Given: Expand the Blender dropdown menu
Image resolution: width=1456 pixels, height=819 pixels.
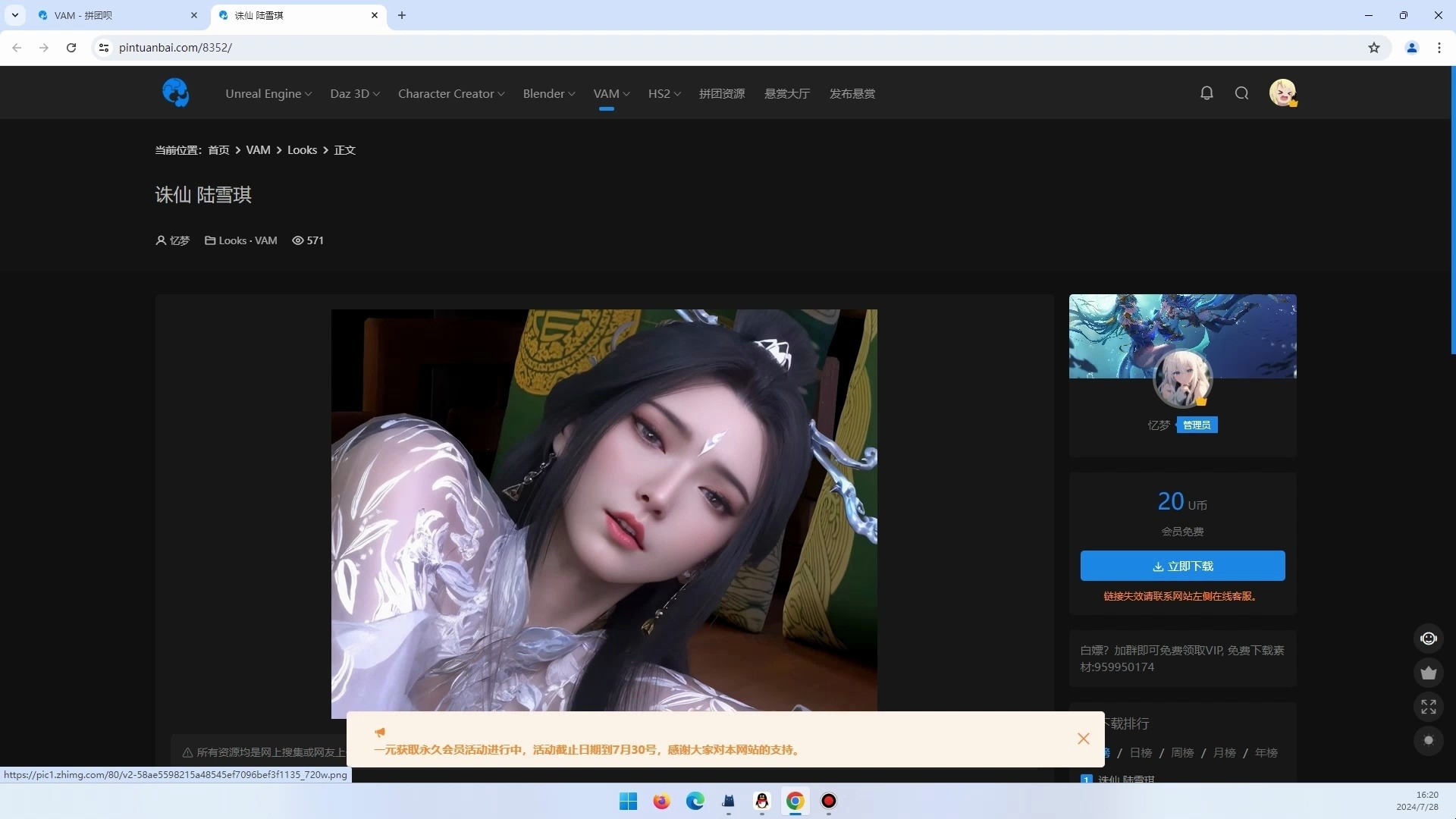Looking at the screenshot, I should tap(549, 93).
